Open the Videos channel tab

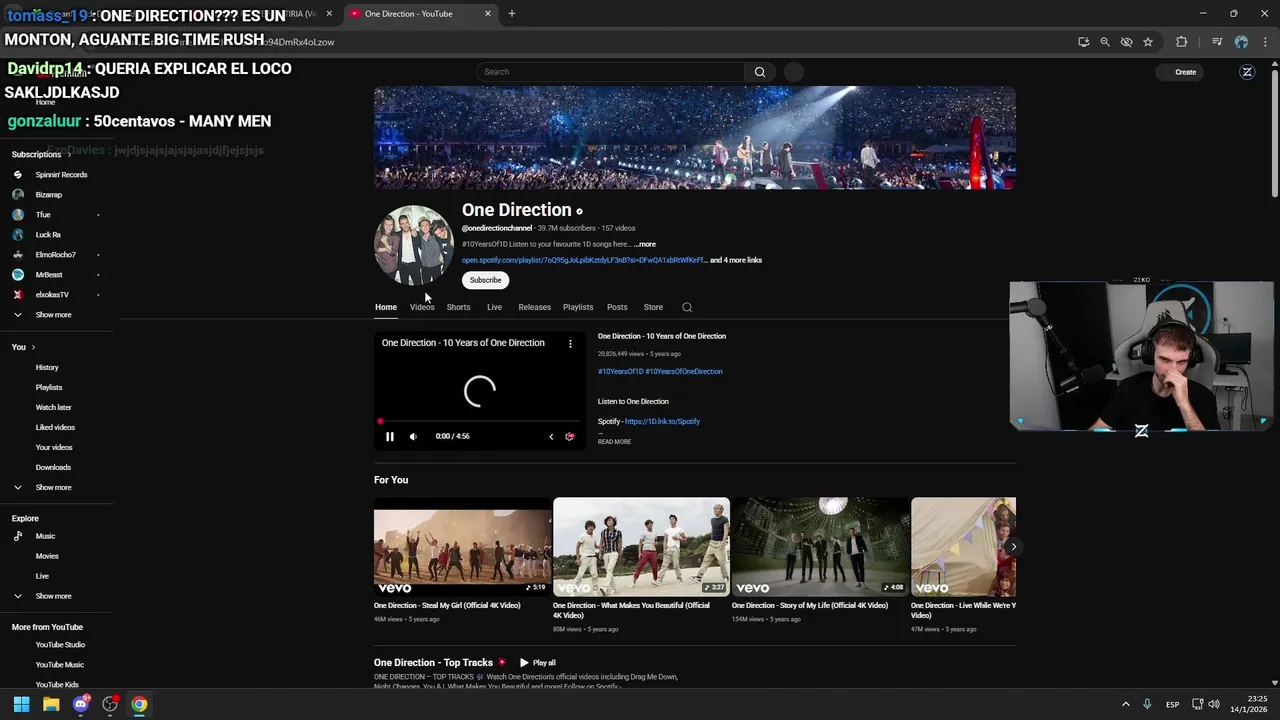point(422,307)
